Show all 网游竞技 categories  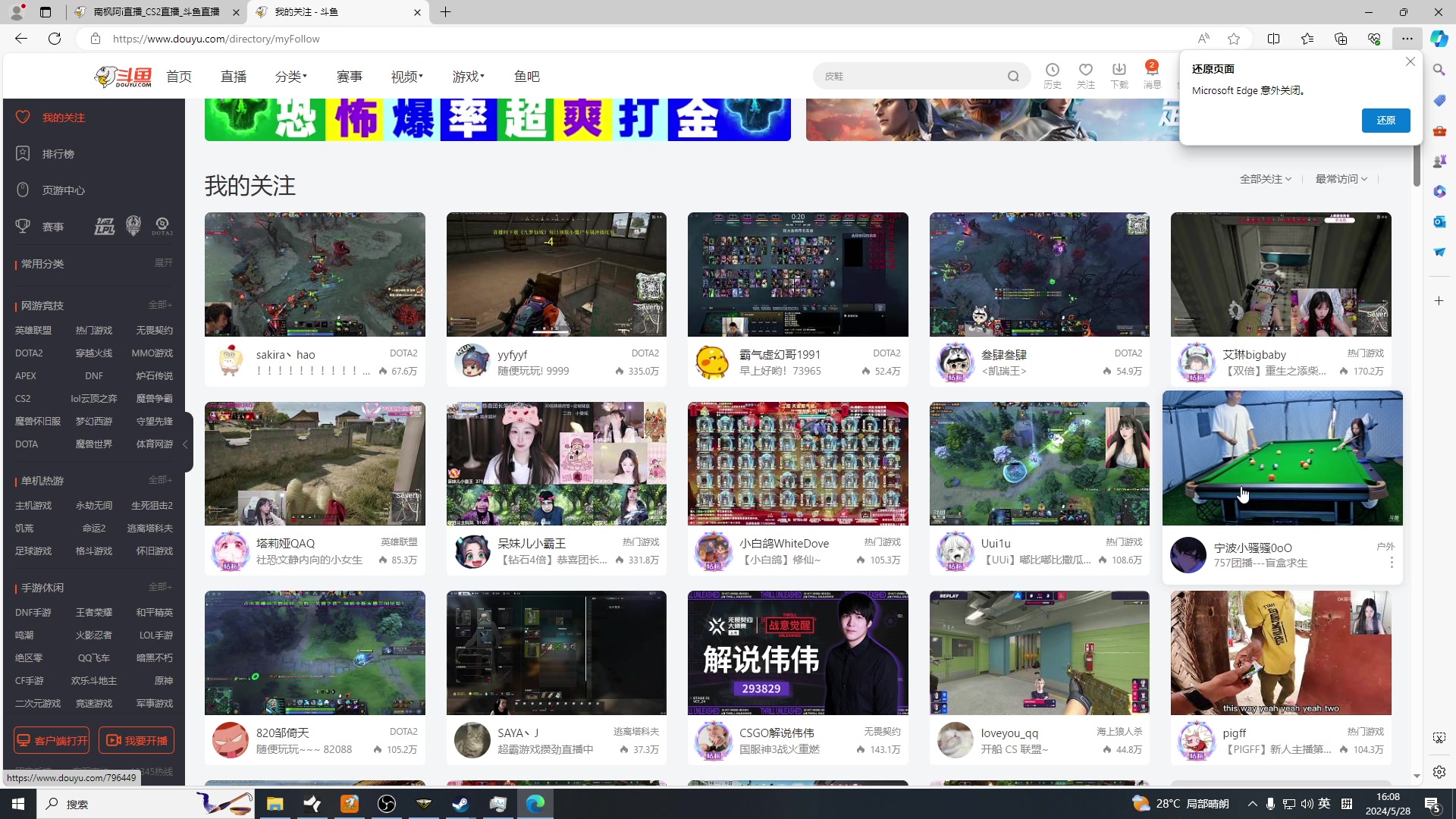coord(160,305)
